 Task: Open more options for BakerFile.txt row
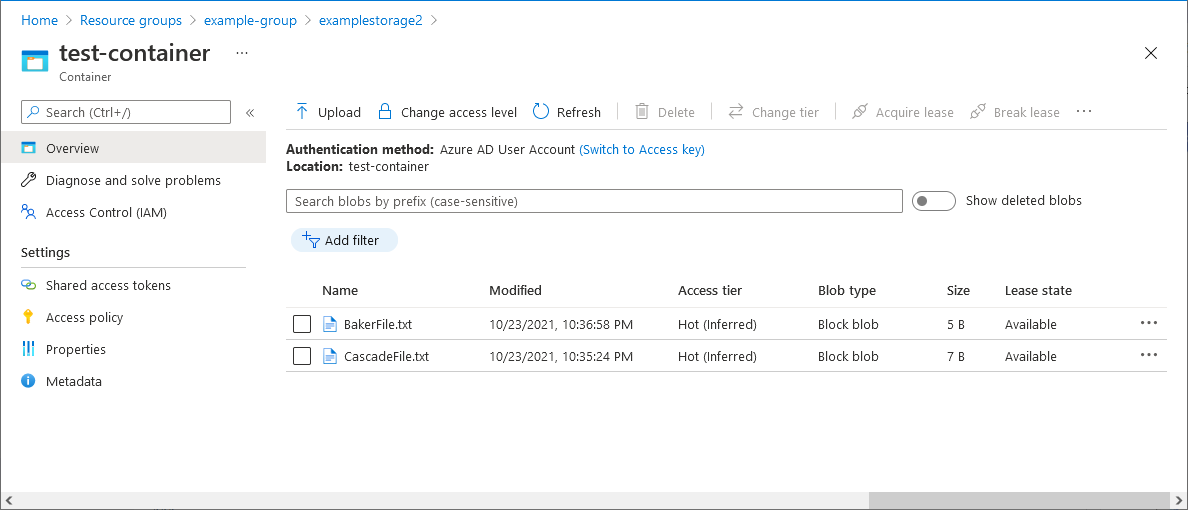click(1148, 323)
